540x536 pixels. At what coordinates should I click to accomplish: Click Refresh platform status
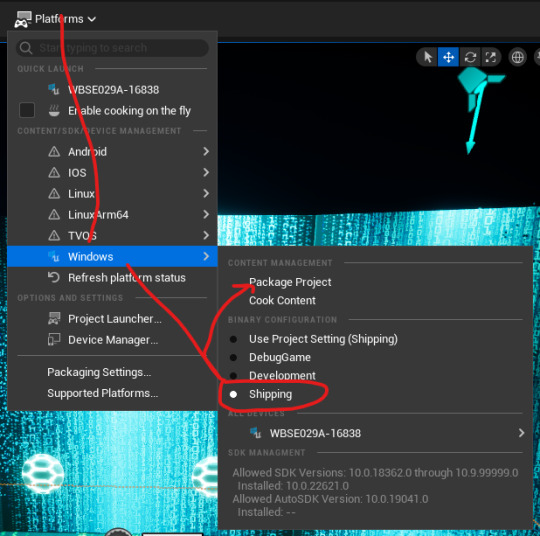[112, 278]
